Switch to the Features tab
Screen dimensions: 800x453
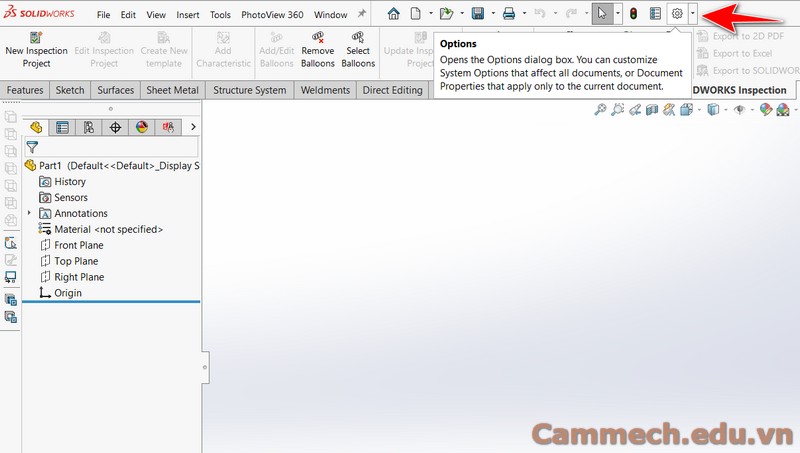pos(25,90)
